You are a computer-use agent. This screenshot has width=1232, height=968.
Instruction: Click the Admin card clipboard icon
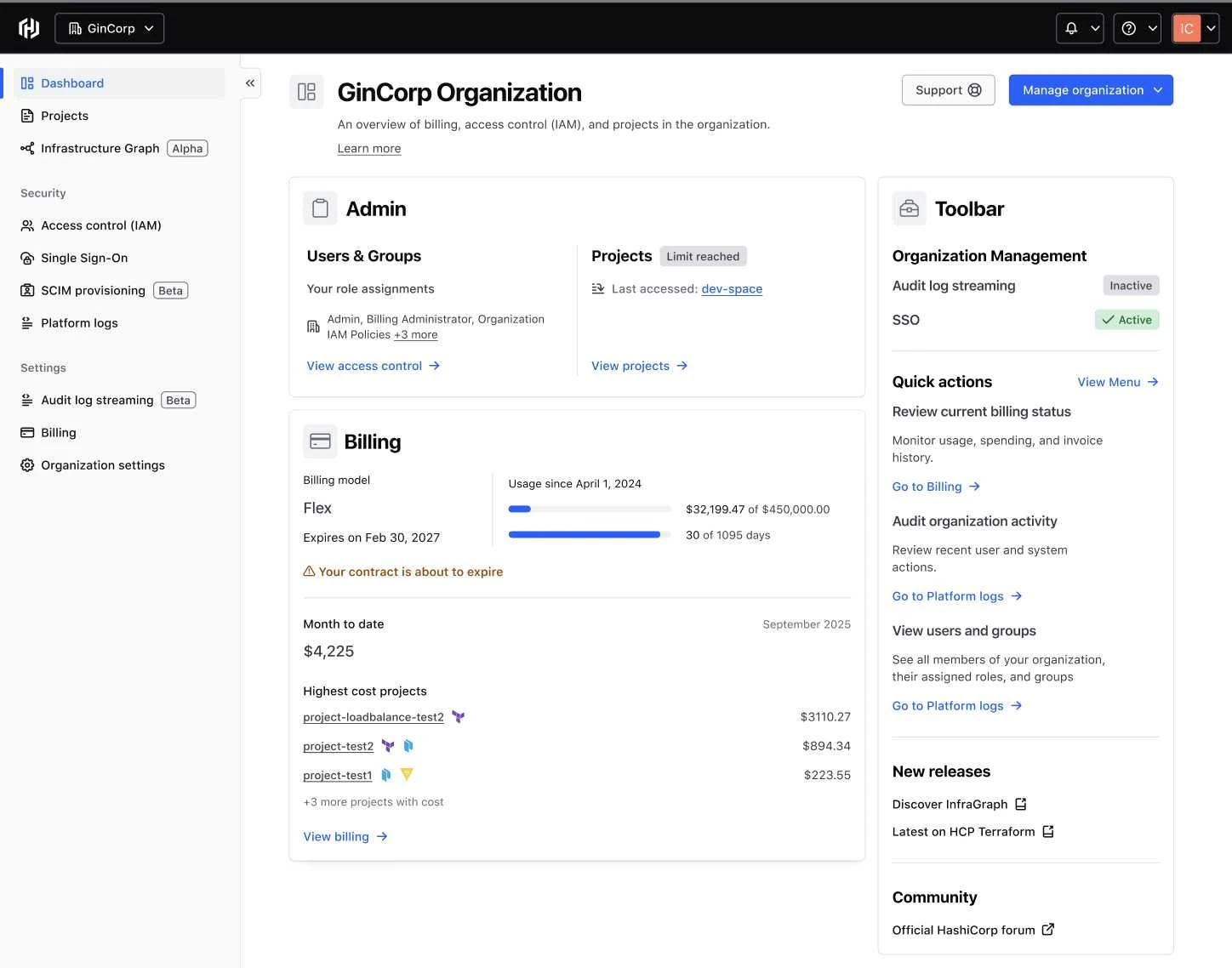coord(320,208)
